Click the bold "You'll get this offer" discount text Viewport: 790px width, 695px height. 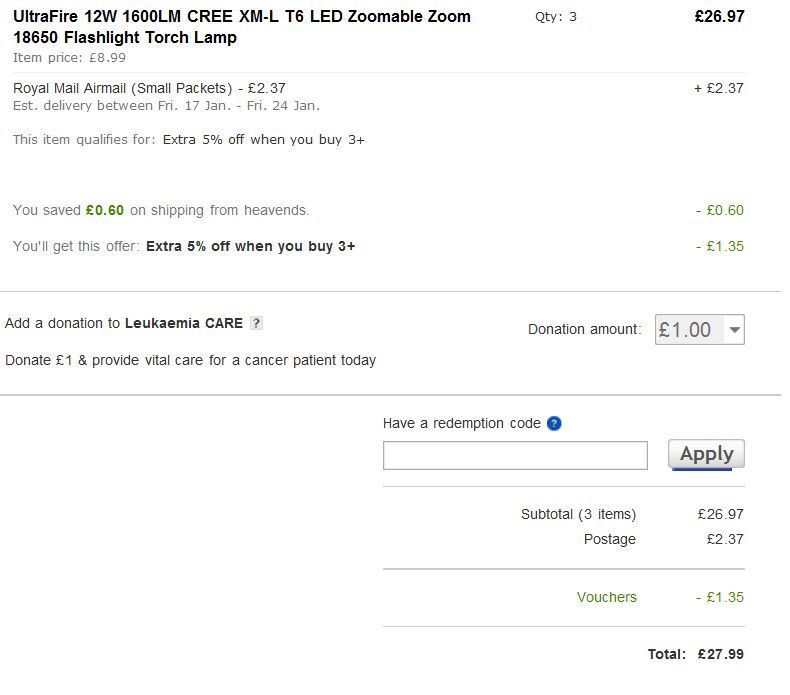pyautogui.click(x=250, y=246)
